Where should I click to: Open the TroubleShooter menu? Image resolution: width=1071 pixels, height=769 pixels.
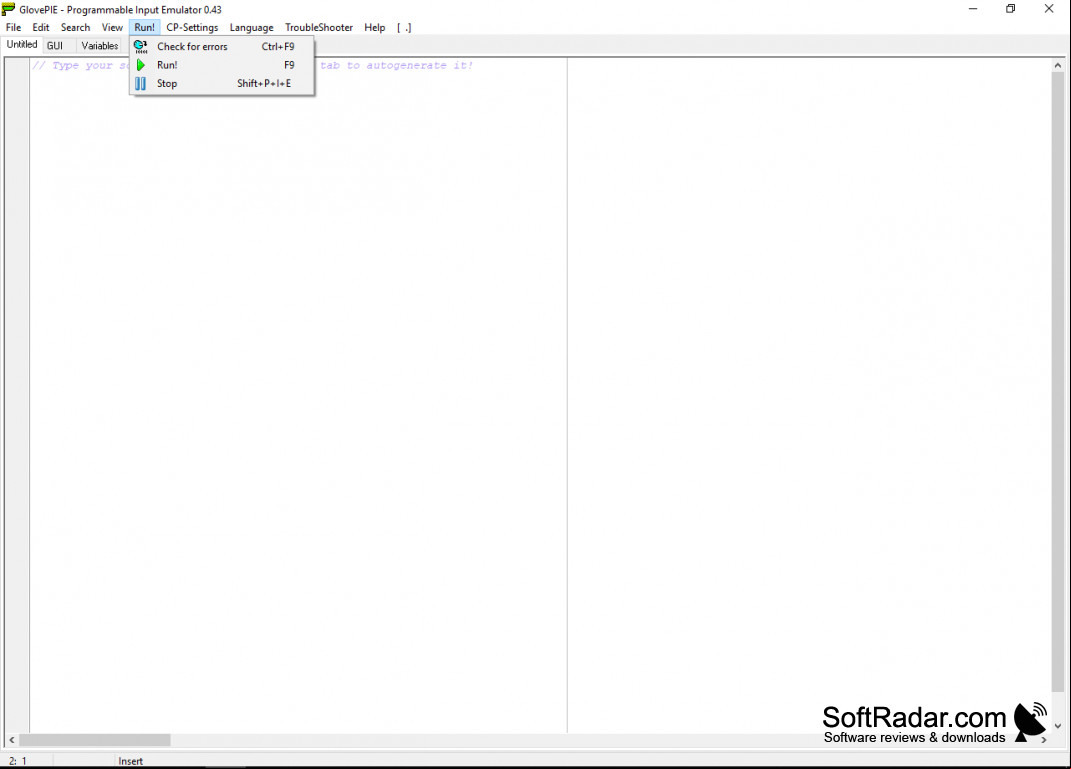coord(319,27)
